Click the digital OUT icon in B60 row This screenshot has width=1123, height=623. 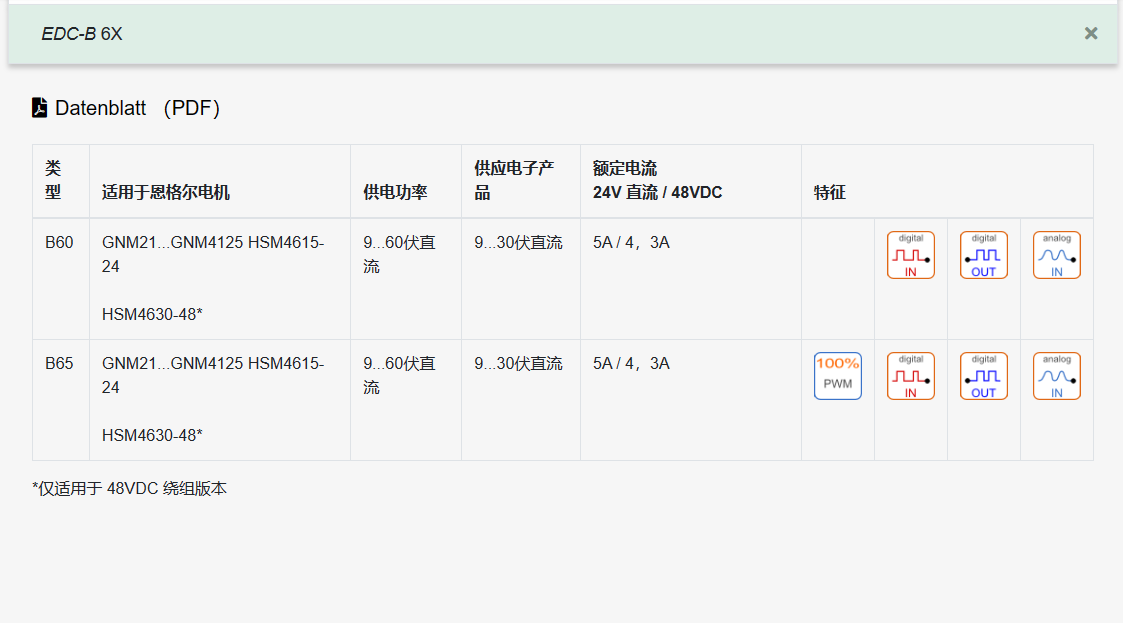pos(983,255)
